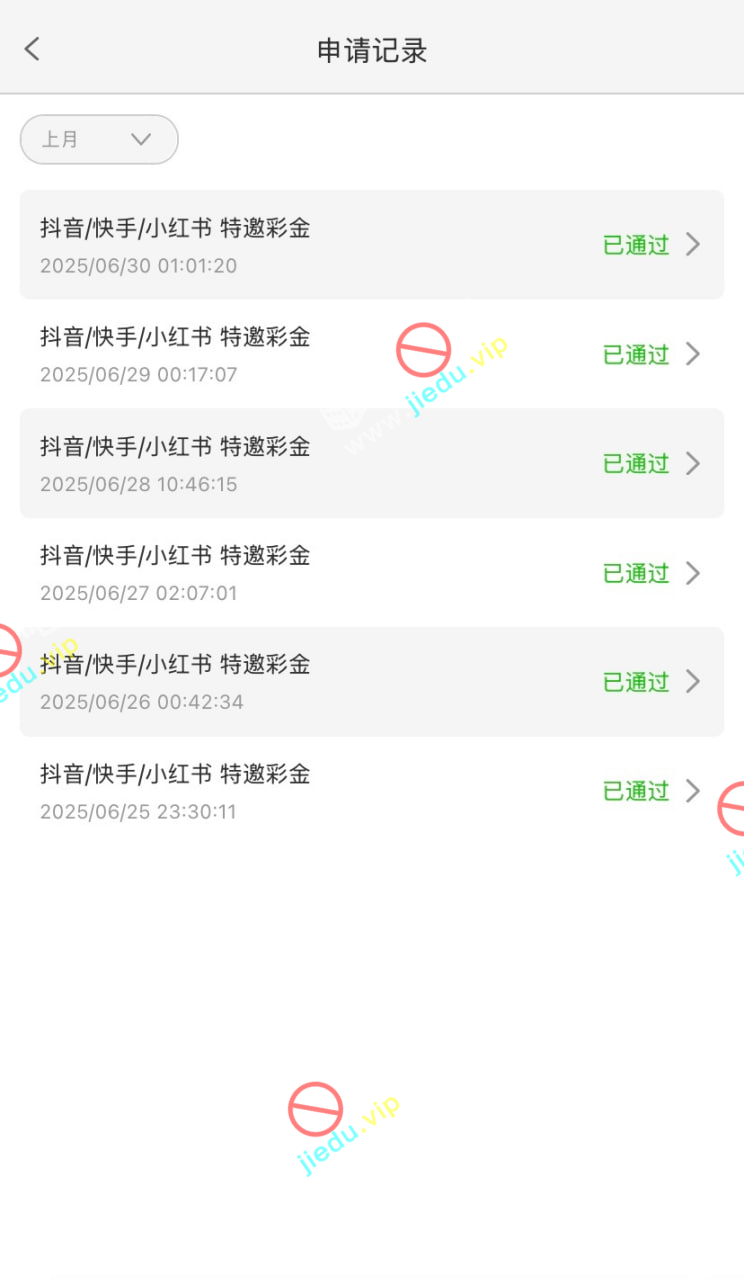Click the arrow icon beside the 2025/06/29 record
This screenshot has height=1280, width=744.
click(x=693, y=354)
